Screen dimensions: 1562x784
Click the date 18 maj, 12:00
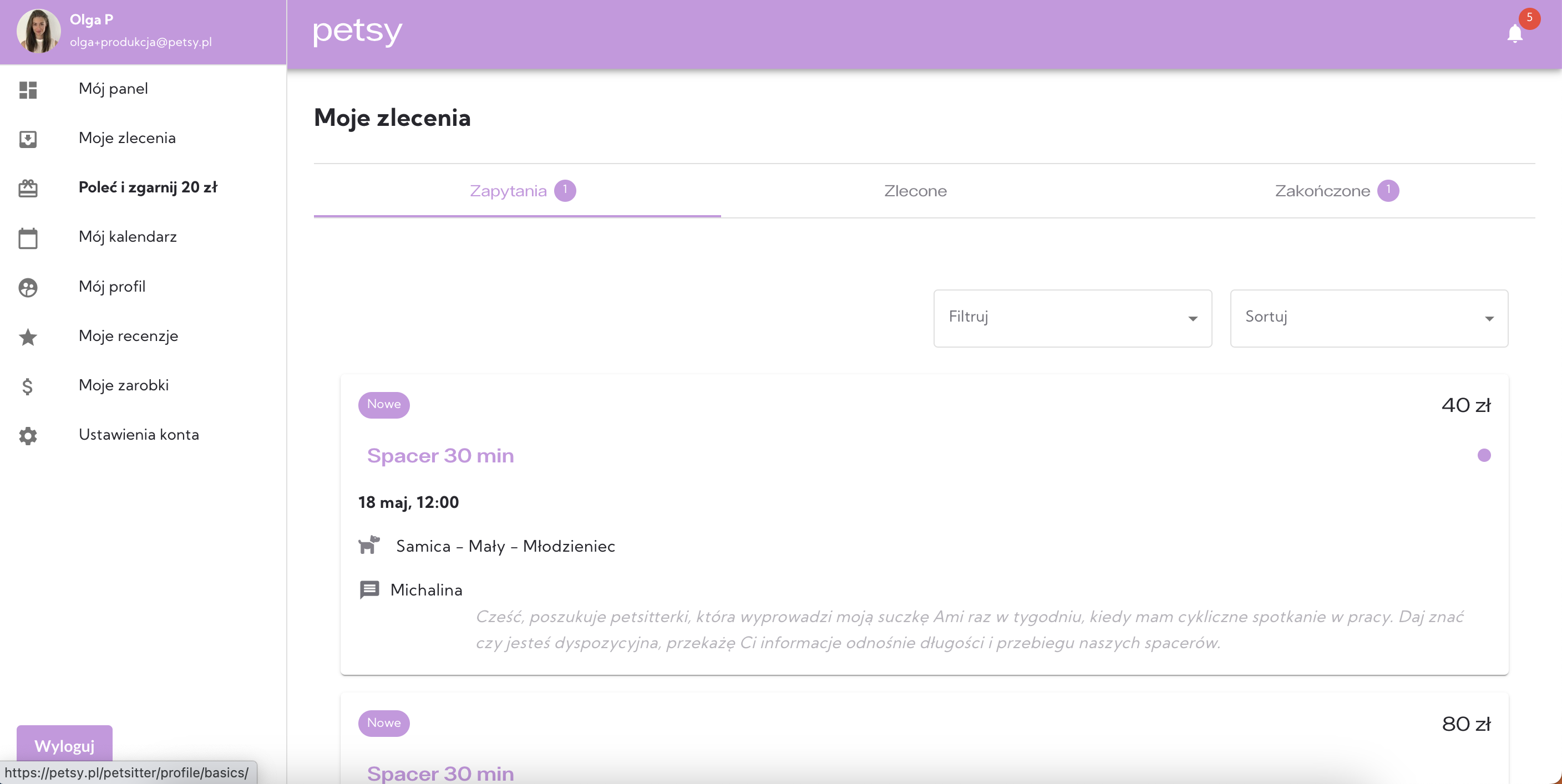click(x=408, y=502)
